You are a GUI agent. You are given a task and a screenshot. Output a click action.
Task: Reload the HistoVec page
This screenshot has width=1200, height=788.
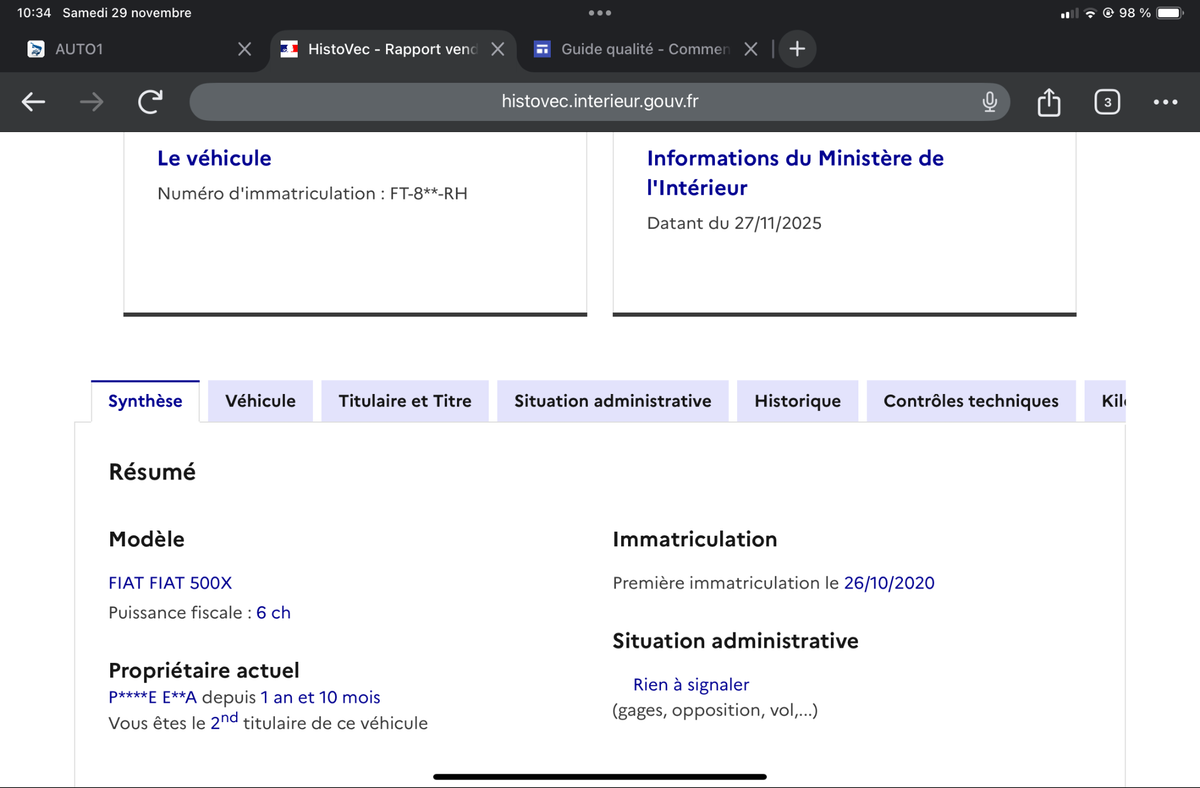coord(150,101)
